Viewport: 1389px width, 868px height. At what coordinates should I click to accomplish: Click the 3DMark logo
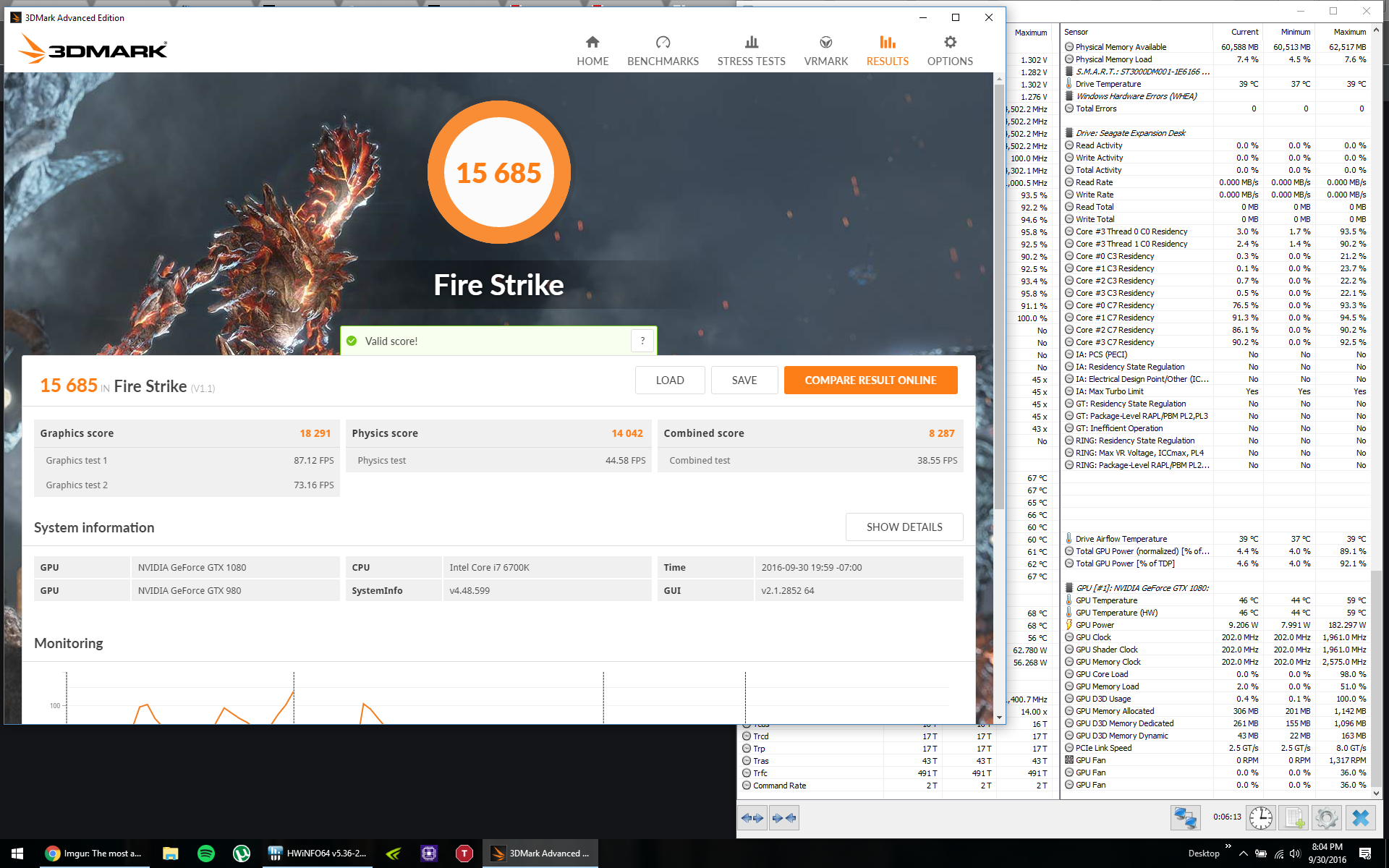tap(93, 49)
